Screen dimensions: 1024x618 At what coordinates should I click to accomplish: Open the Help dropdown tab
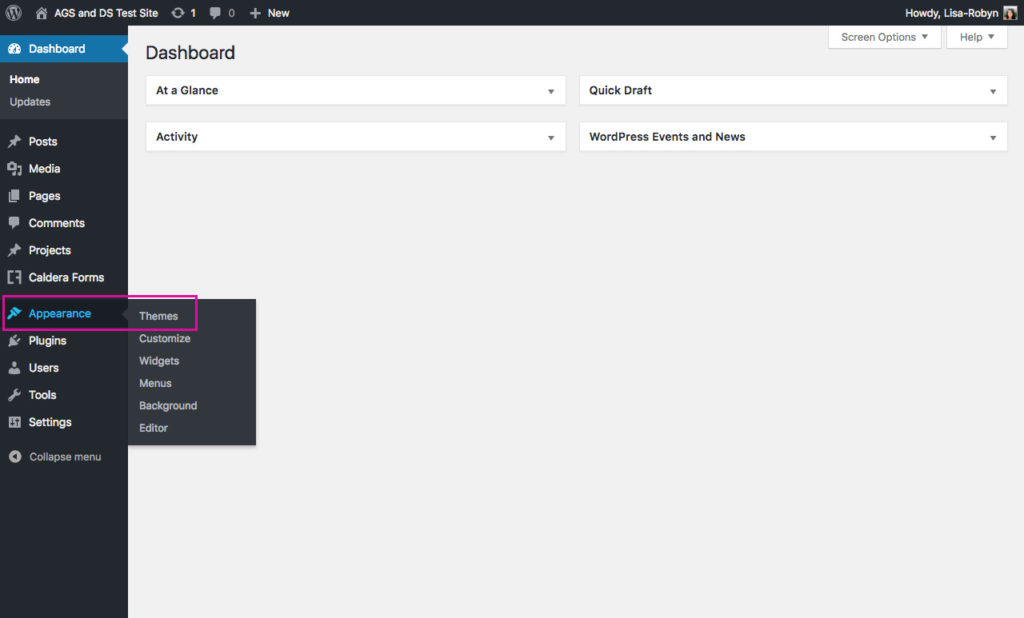tap(976, 37)
